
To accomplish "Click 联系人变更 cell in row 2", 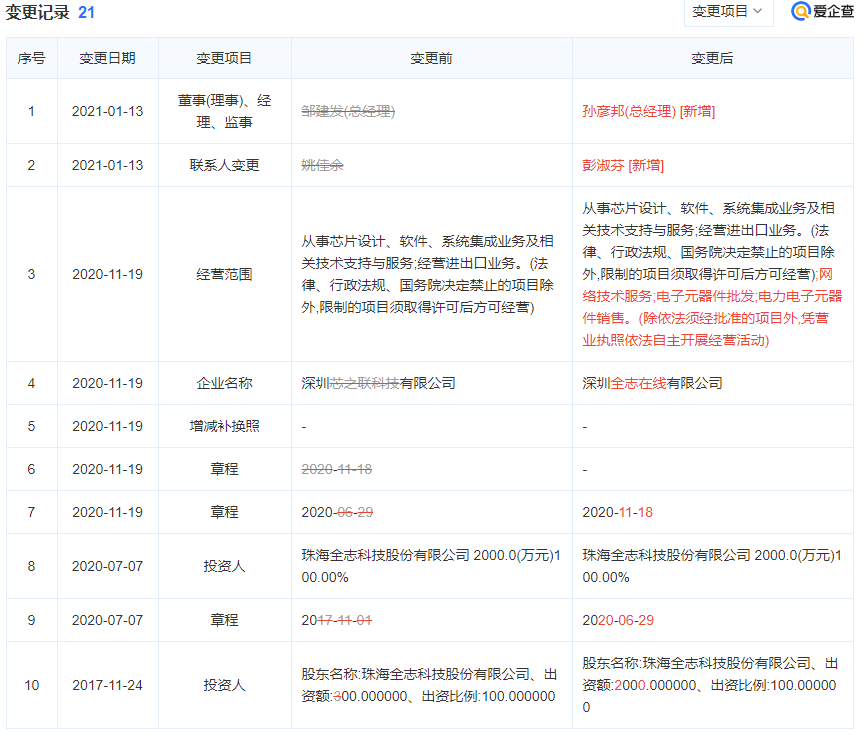I will point(224,165).
